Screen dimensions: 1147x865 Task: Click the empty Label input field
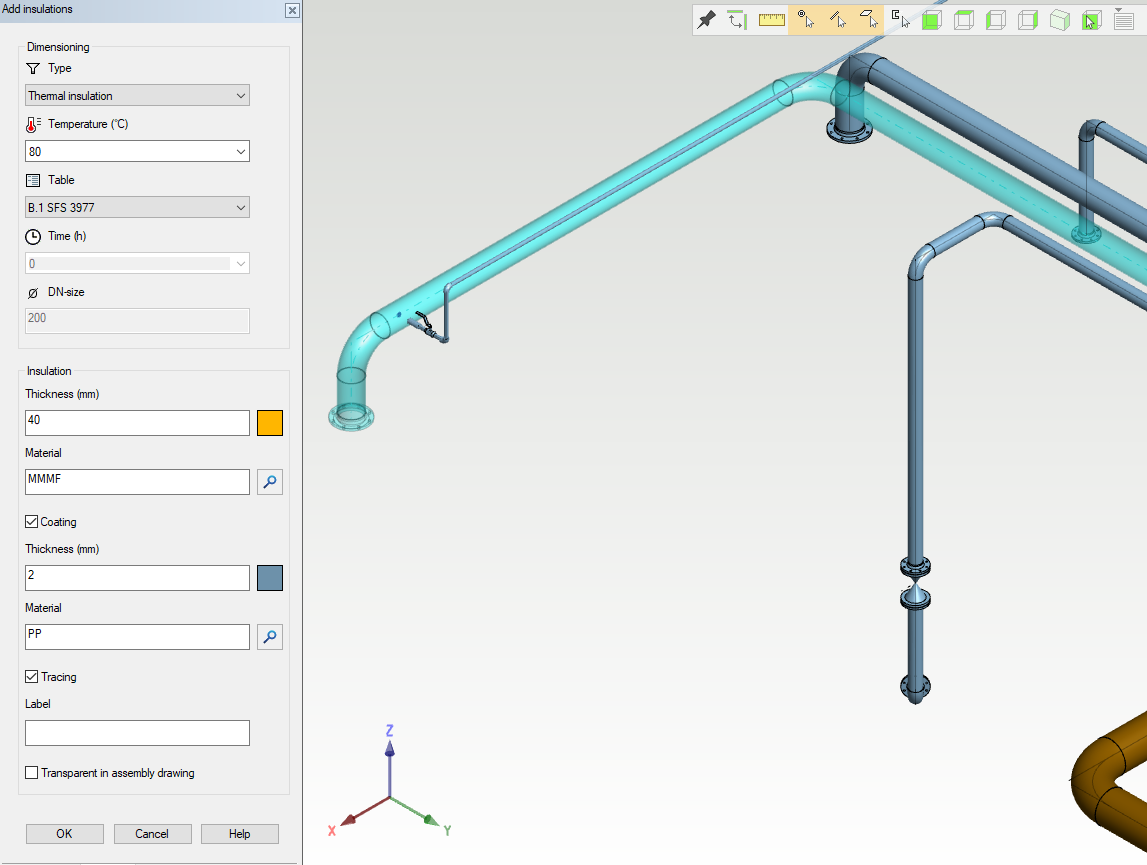click(137, 733)
